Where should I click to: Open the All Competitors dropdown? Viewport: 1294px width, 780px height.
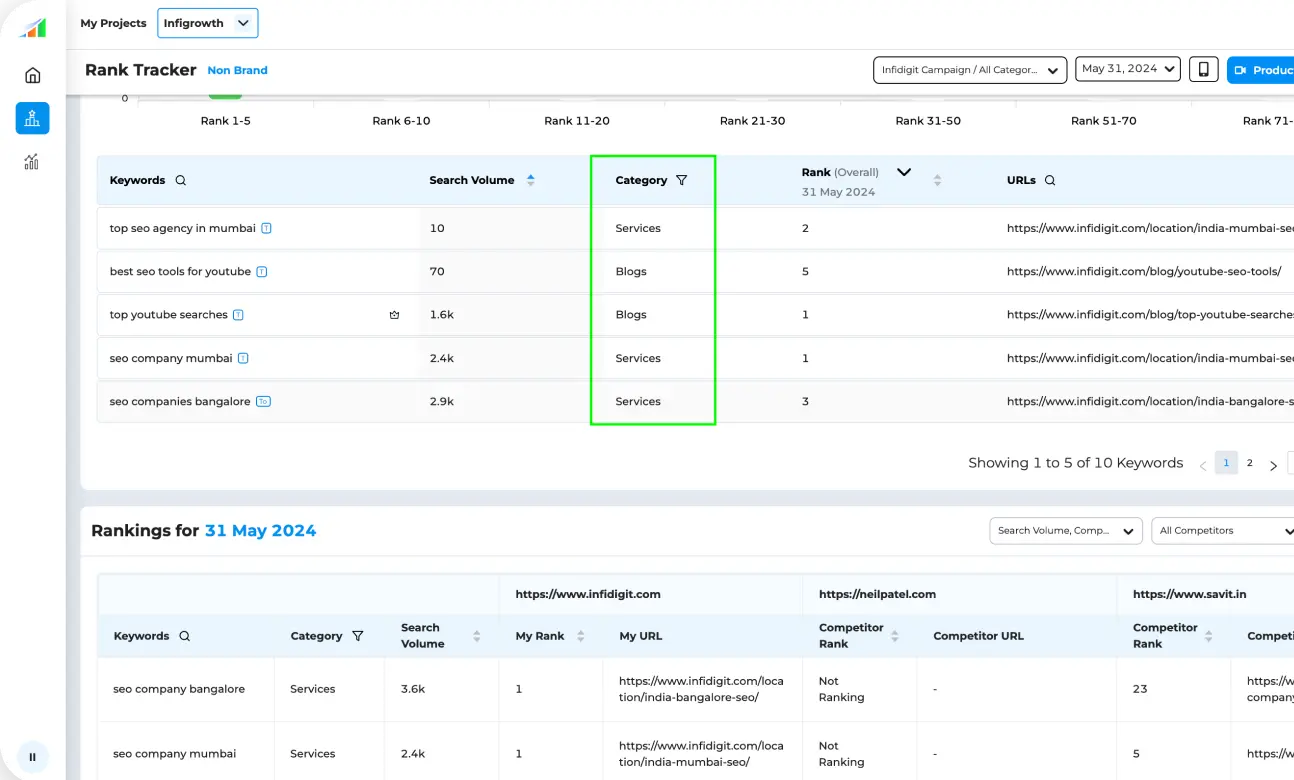1224,531
